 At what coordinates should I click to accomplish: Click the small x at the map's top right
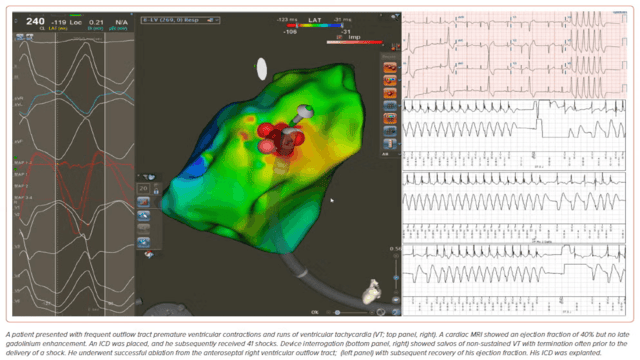[x=381, y=16]
